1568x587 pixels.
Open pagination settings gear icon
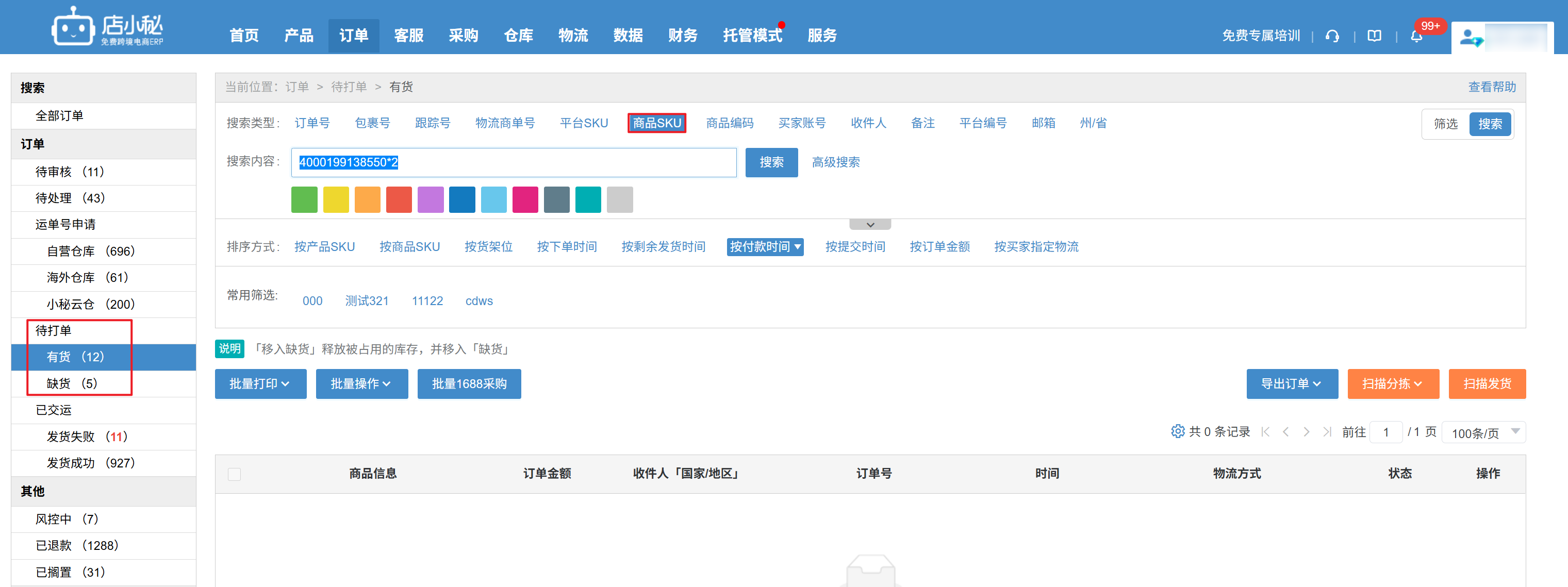[1177, 431]
